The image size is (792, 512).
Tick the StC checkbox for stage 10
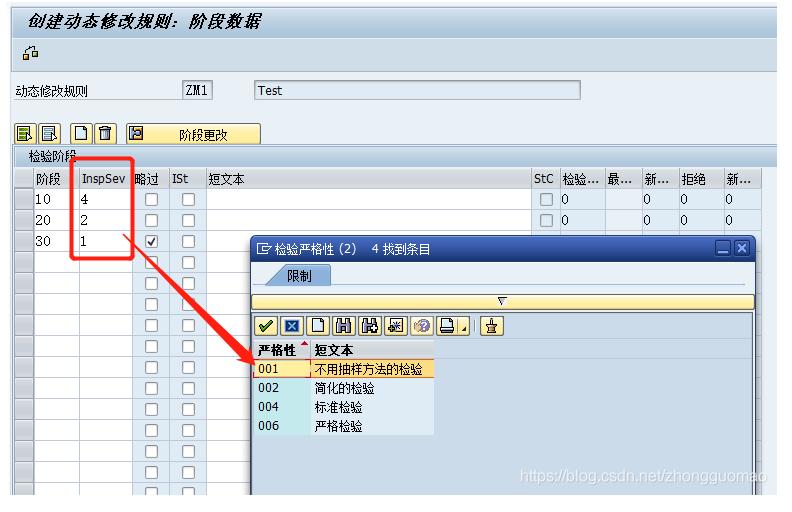546,199
